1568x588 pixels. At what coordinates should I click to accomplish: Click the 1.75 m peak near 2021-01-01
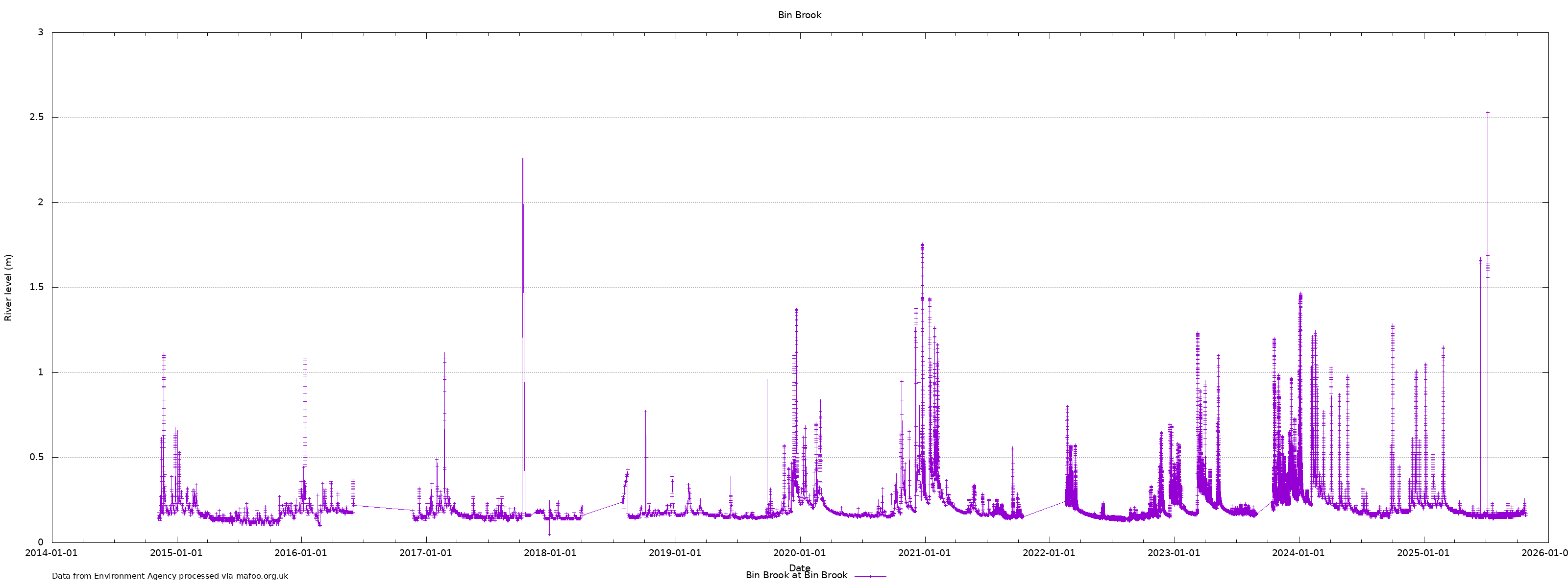pyautogui.click(x=922, y=245)
